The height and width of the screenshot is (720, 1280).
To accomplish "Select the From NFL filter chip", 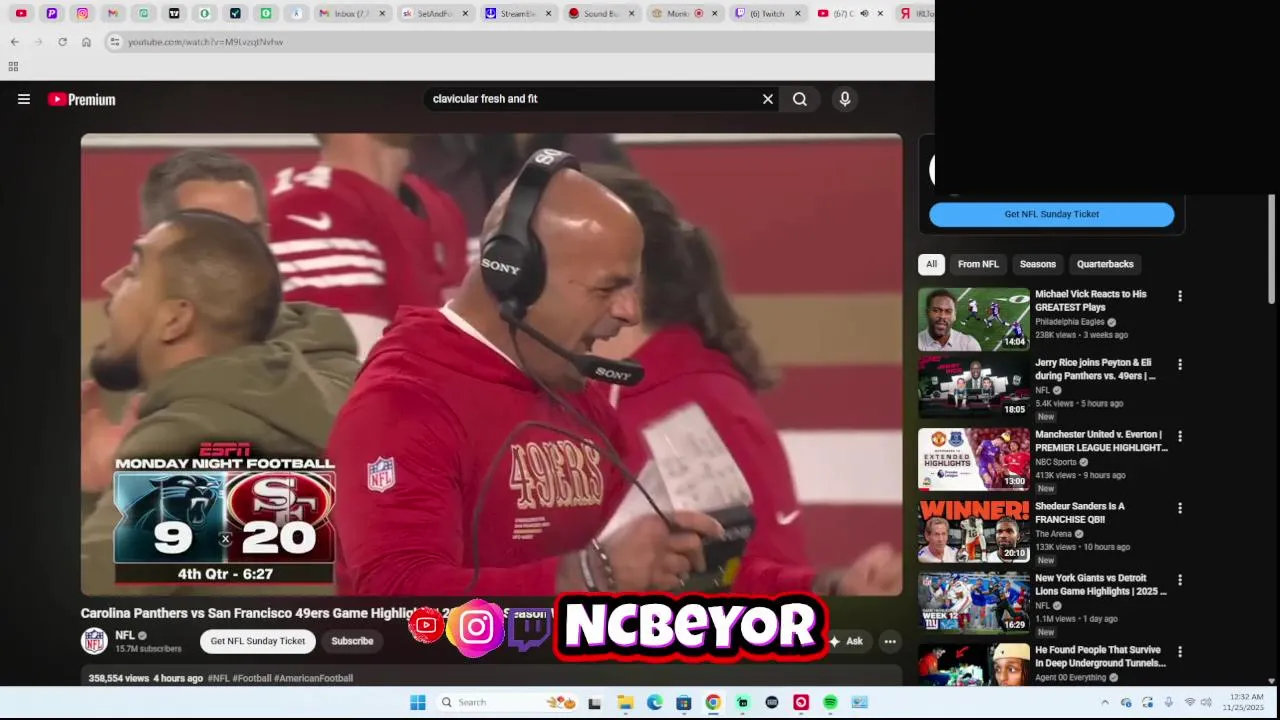I will click(x=978, y=264).
